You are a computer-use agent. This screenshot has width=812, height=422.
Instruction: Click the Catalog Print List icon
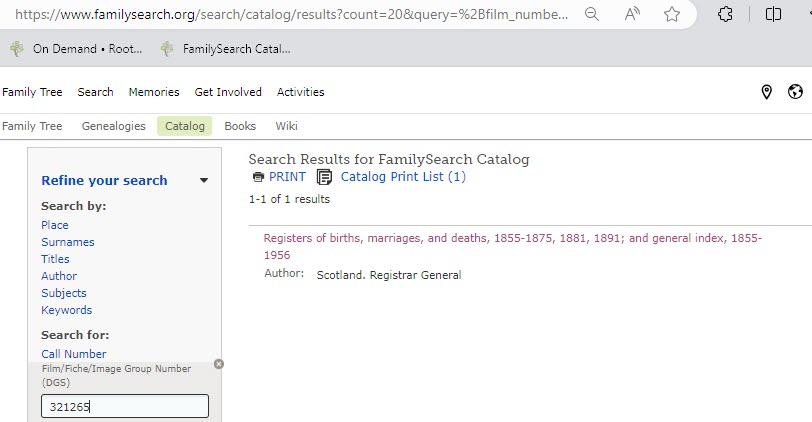(324, 177)
